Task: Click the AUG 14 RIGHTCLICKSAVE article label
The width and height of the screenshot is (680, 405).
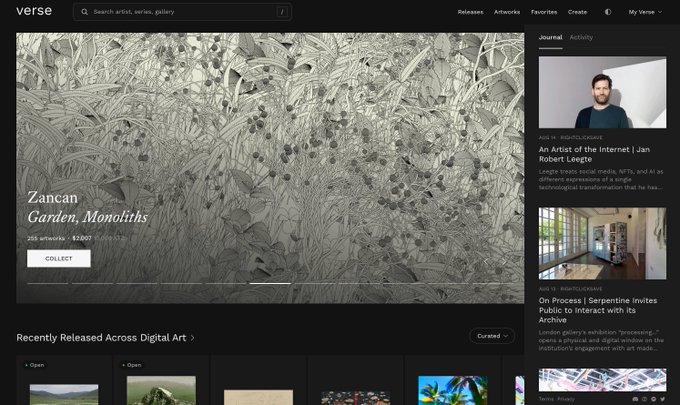Action: pyautogui.click(x=570, y=137)
